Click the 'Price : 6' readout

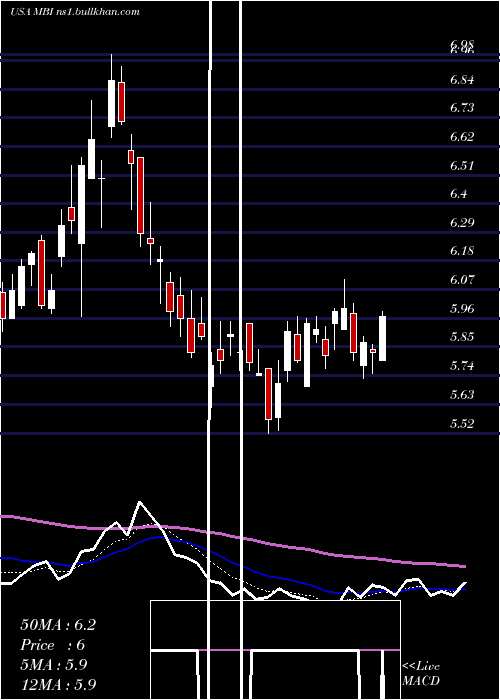(x=53, y=645)
